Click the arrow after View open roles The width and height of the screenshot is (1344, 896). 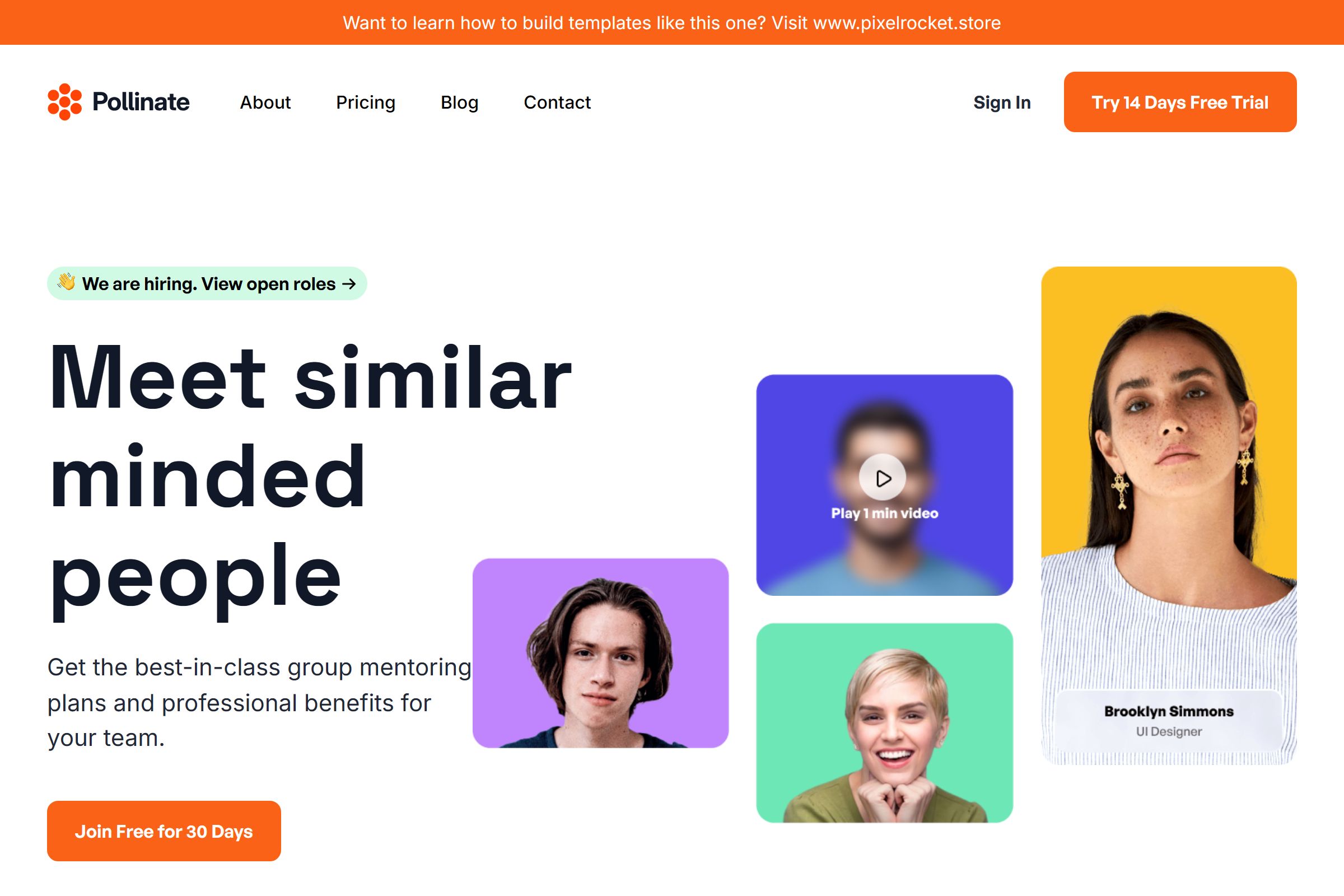tap(348, 283)
